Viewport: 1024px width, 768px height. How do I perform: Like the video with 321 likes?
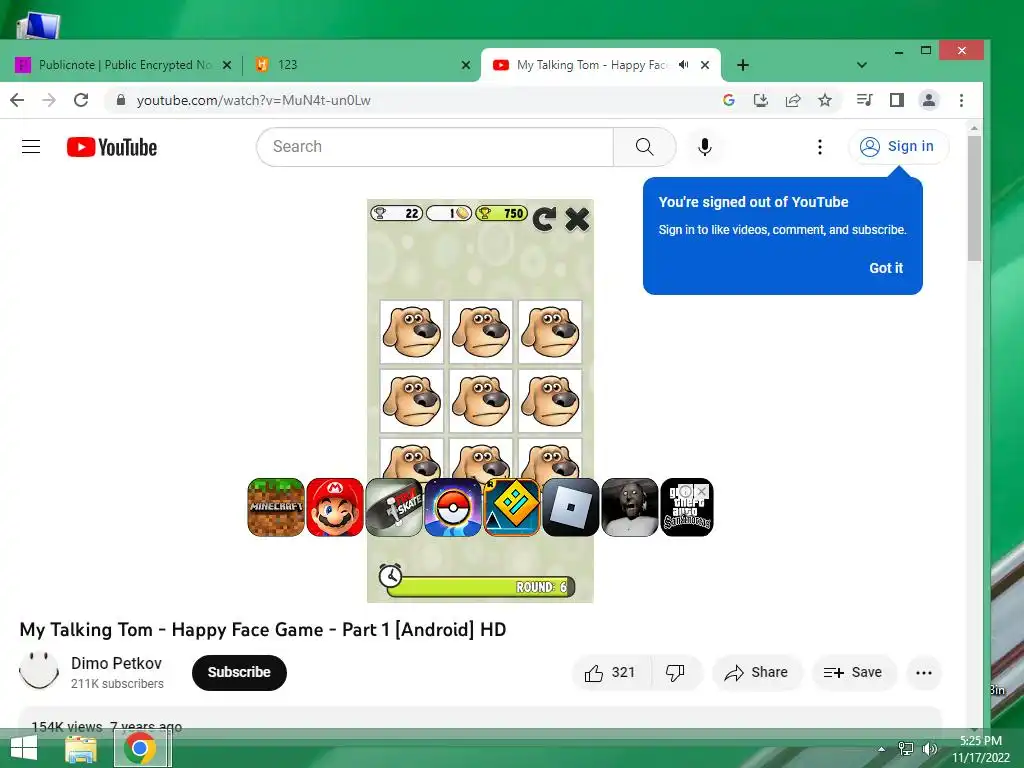tap(610, 673)
